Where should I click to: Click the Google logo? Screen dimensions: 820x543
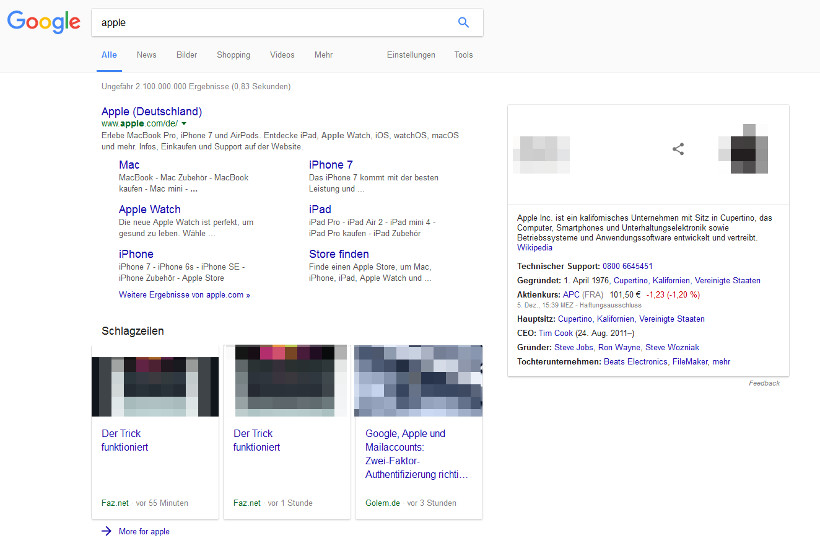point(43,22)
